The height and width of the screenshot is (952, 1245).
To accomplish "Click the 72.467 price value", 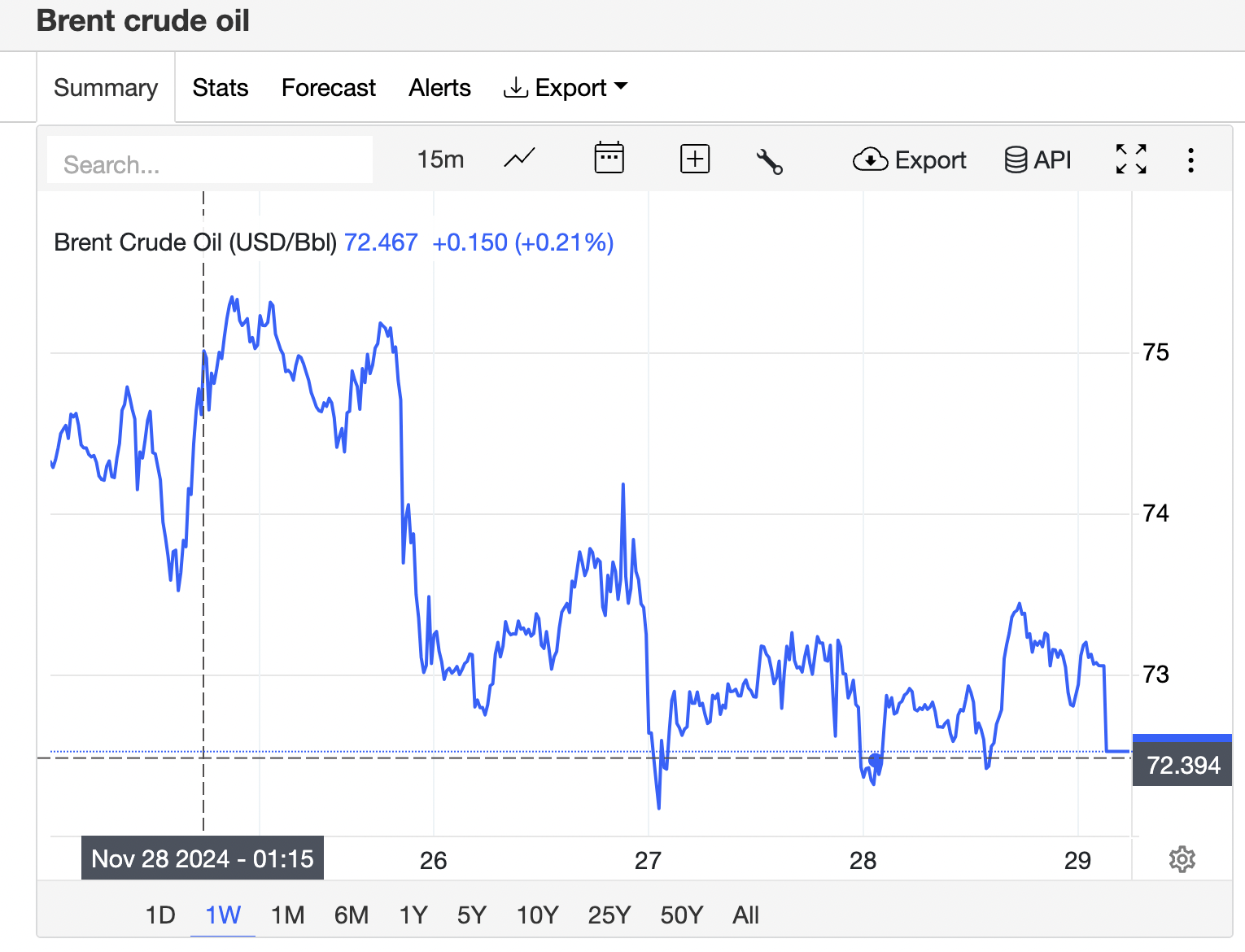I will [381, 242].
